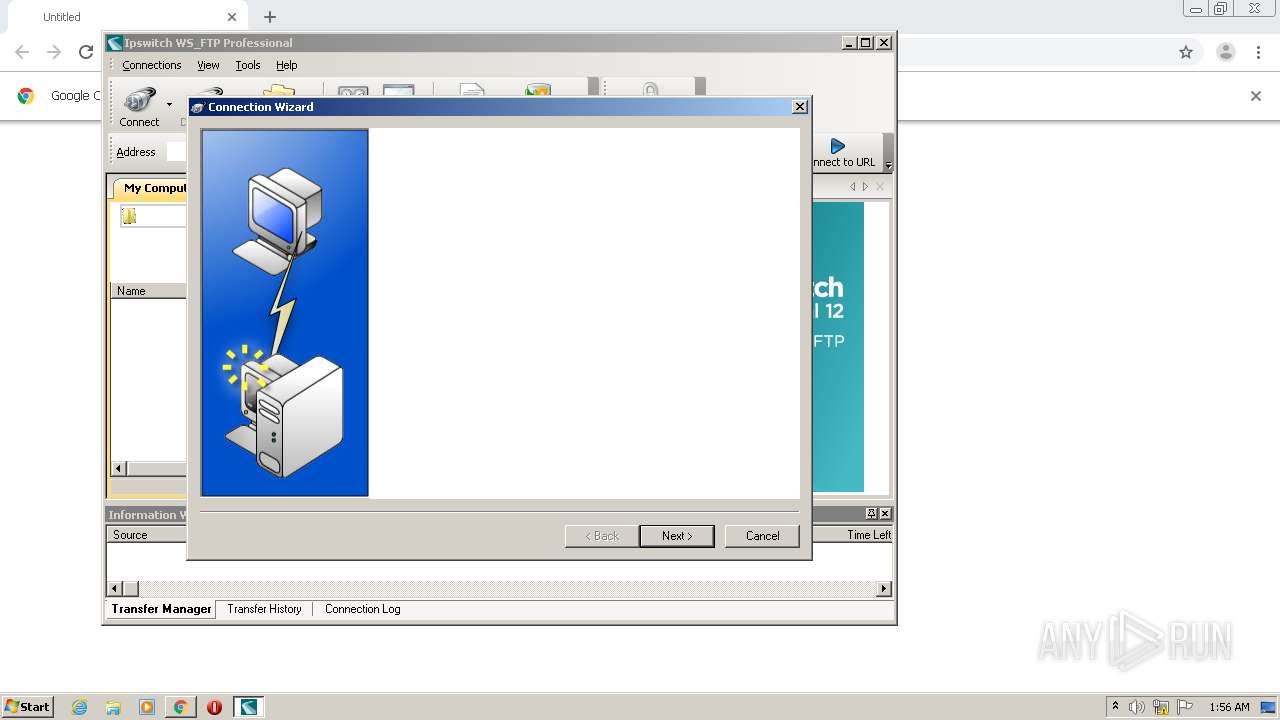The height and width of the screenshot is (720, 1280).
Task: Click the taskbar clock 1:56 AM
Action: pyautogui.click(x=1229, y=707)
